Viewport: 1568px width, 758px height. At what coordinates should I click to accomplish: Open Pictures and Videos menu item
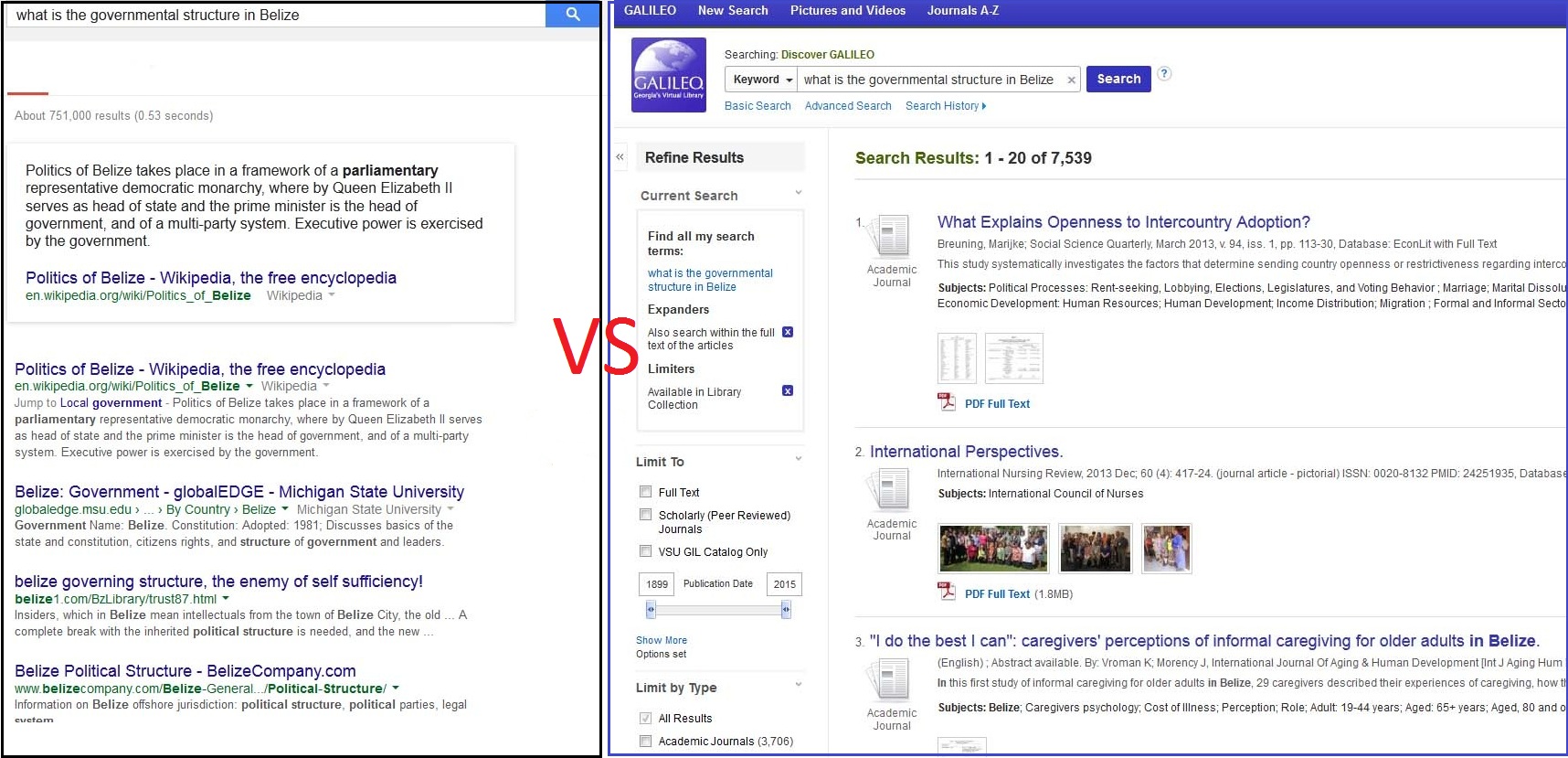[x=848, y=11]
